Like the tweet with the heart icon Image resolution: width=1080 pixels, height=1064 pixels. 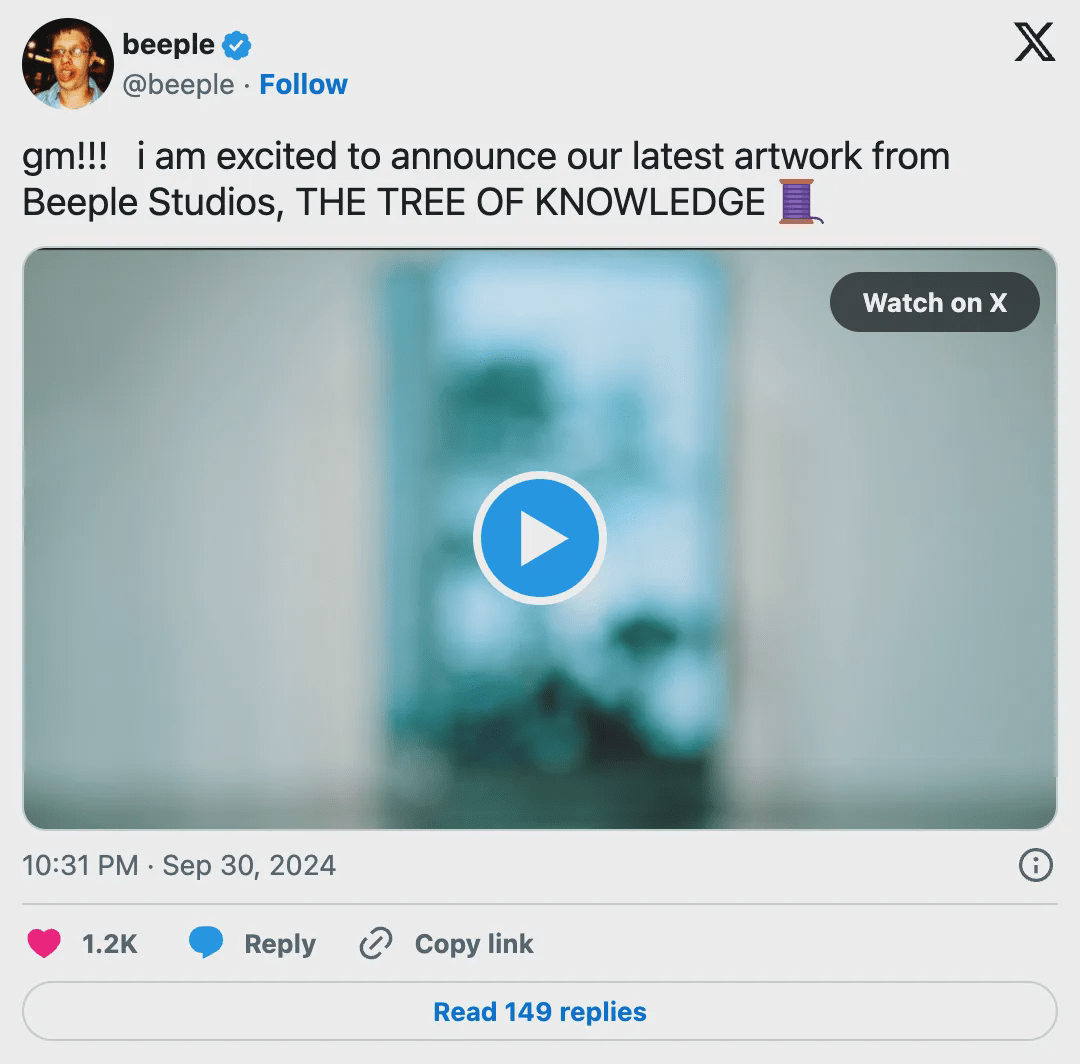[44, 944]
